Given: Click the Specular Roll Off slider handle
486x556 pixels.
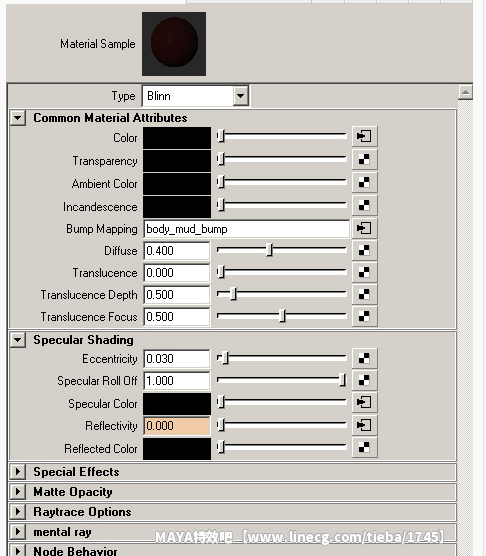Looking at the screenshot, I should (342, 380).
